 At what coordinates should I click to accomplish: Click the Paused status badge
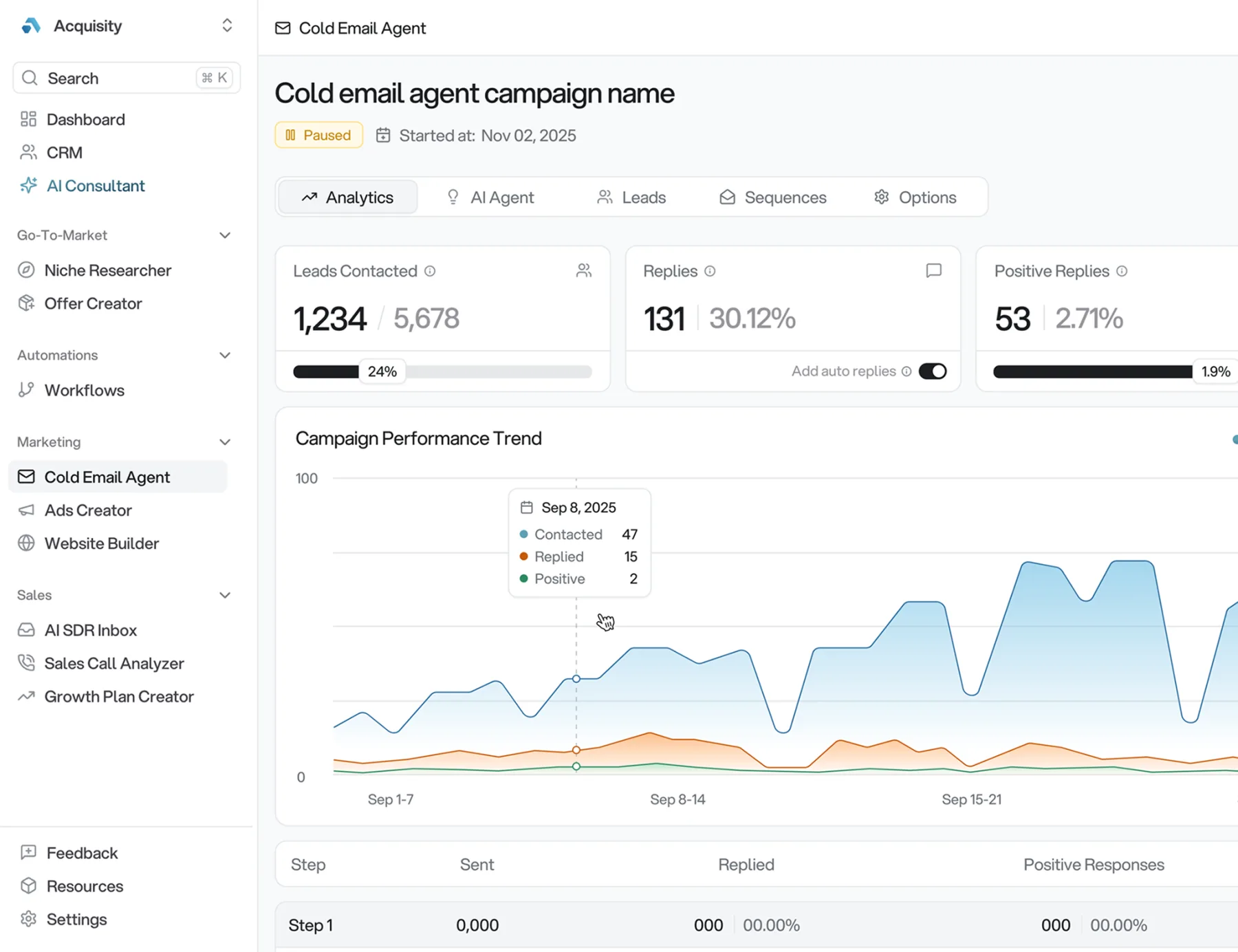(x=318, y=135)
